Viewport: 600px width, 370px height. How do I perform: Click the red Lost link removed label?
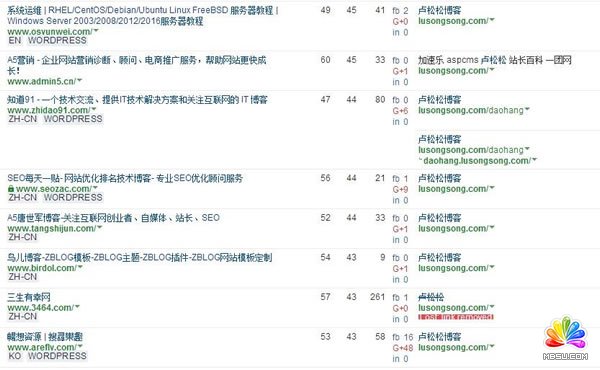455,317
